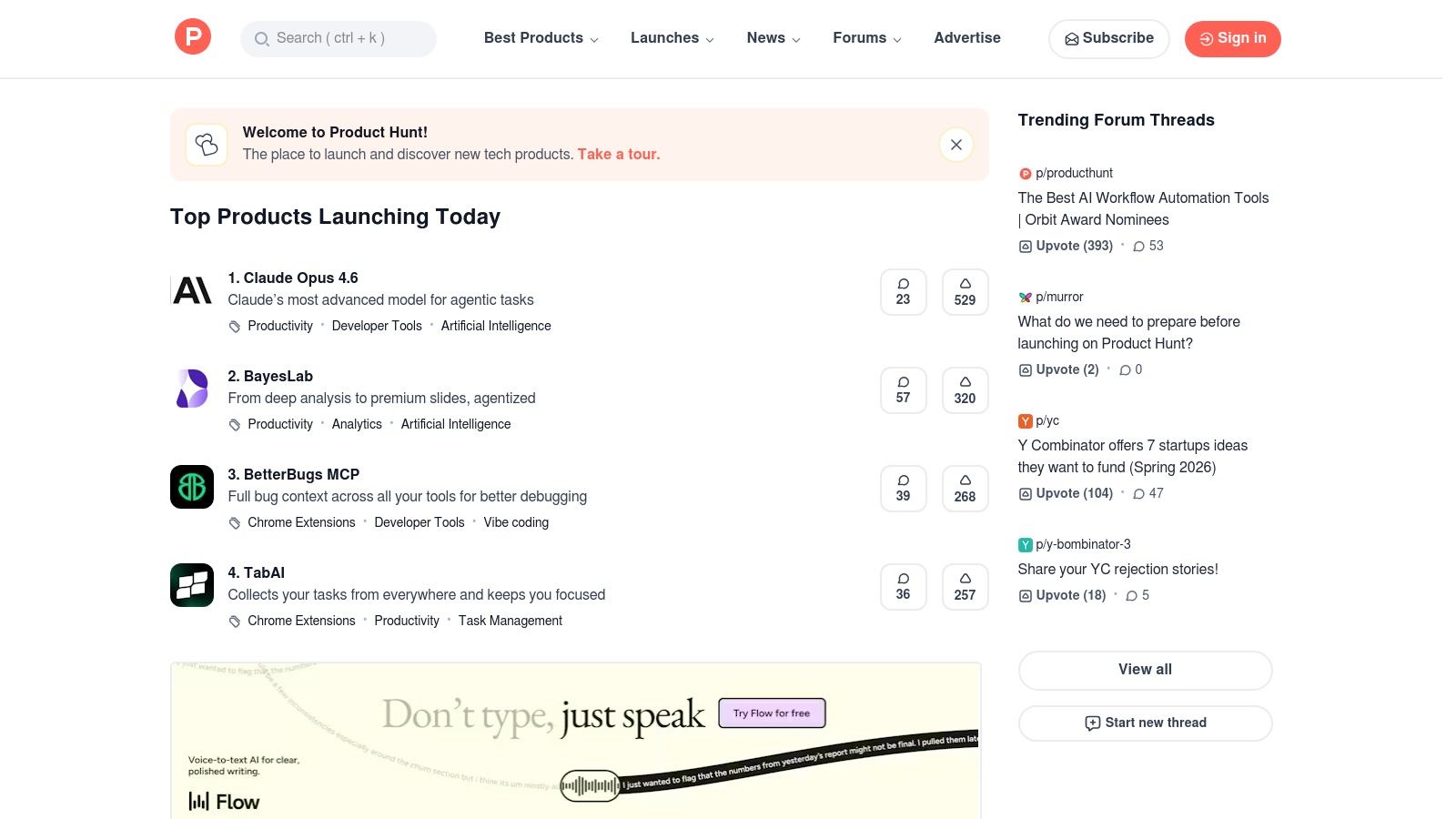
Task: Upvote (104) the Y Combinator thread
Action: coord(1066,493)
